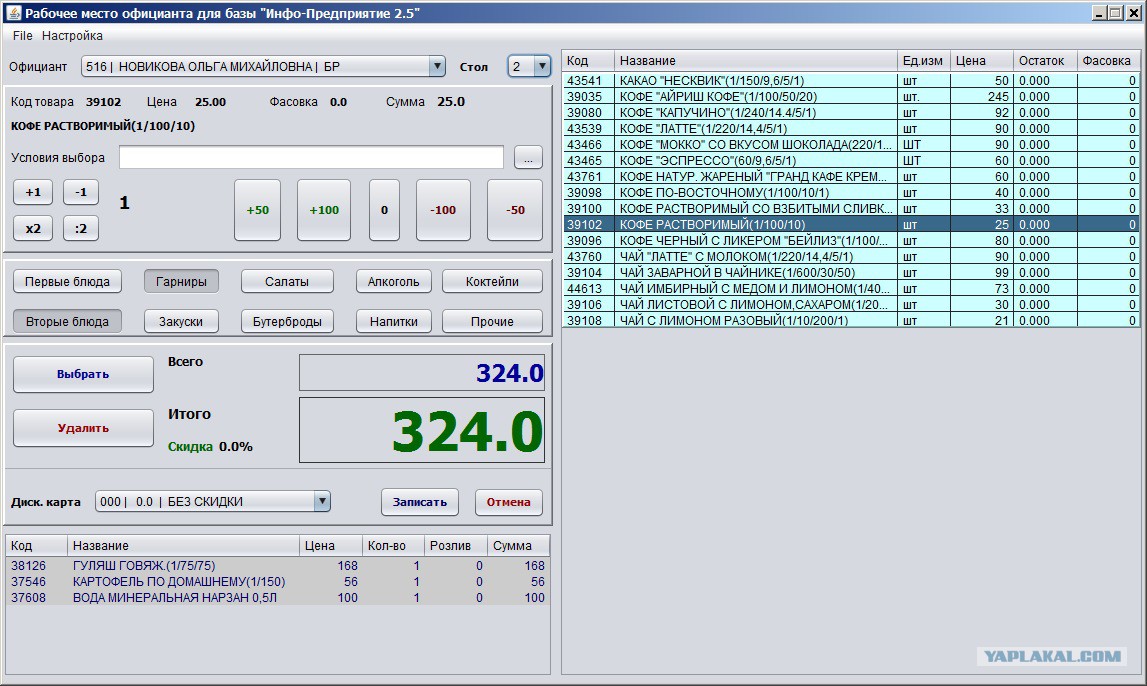This screenshot has width=1147, height=686.
Task: Select the Закуски category
Action: pos(181,321)
